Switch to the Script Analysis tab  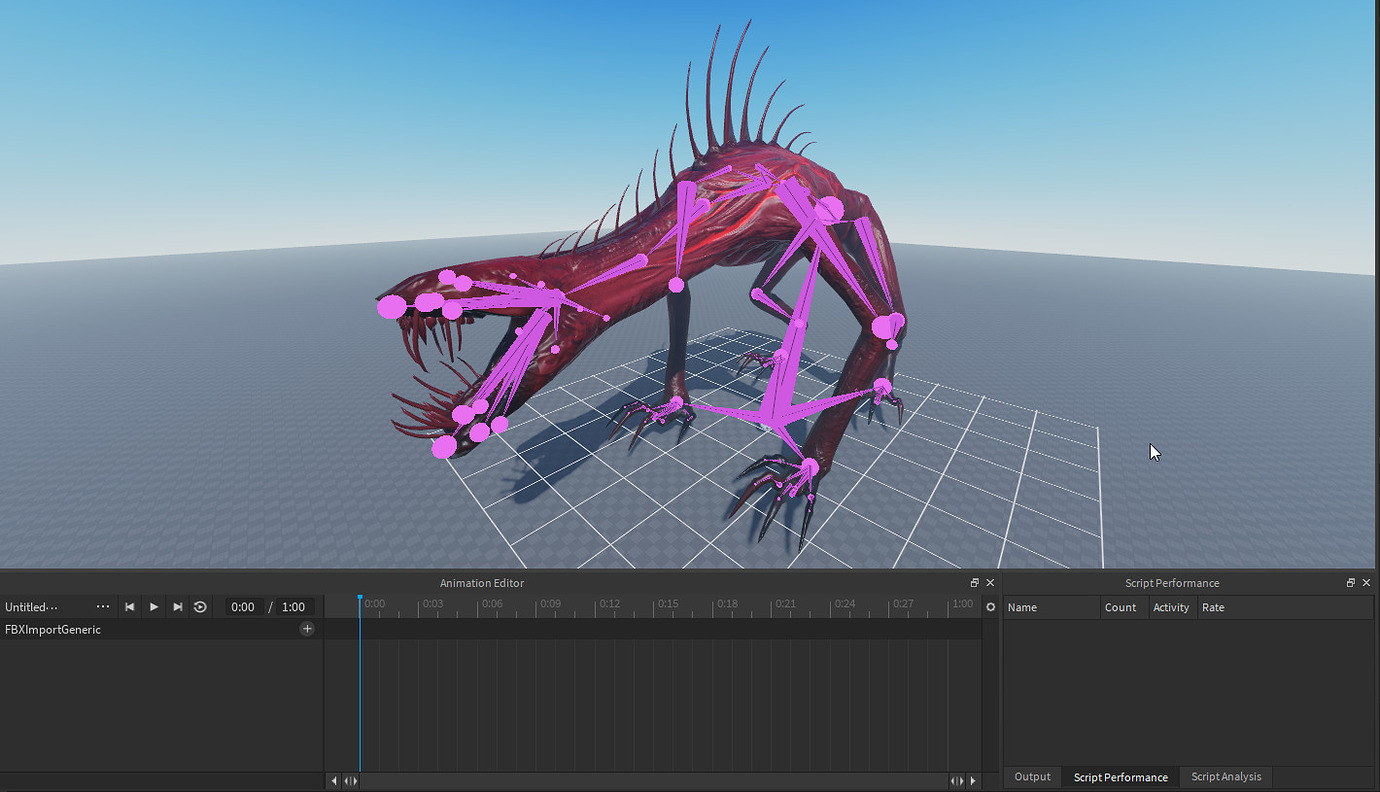click(x=1226, y=777)
